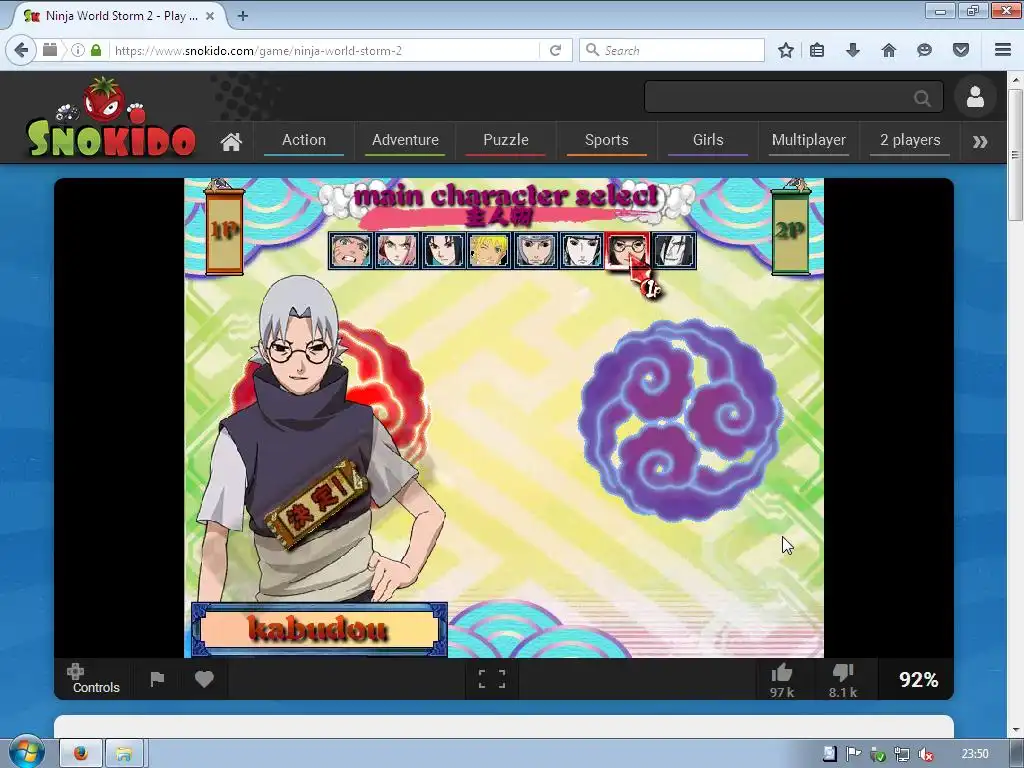Select third dark-haired character portrait
This screenshot has height=768, width=1024.
click(443, 250)
